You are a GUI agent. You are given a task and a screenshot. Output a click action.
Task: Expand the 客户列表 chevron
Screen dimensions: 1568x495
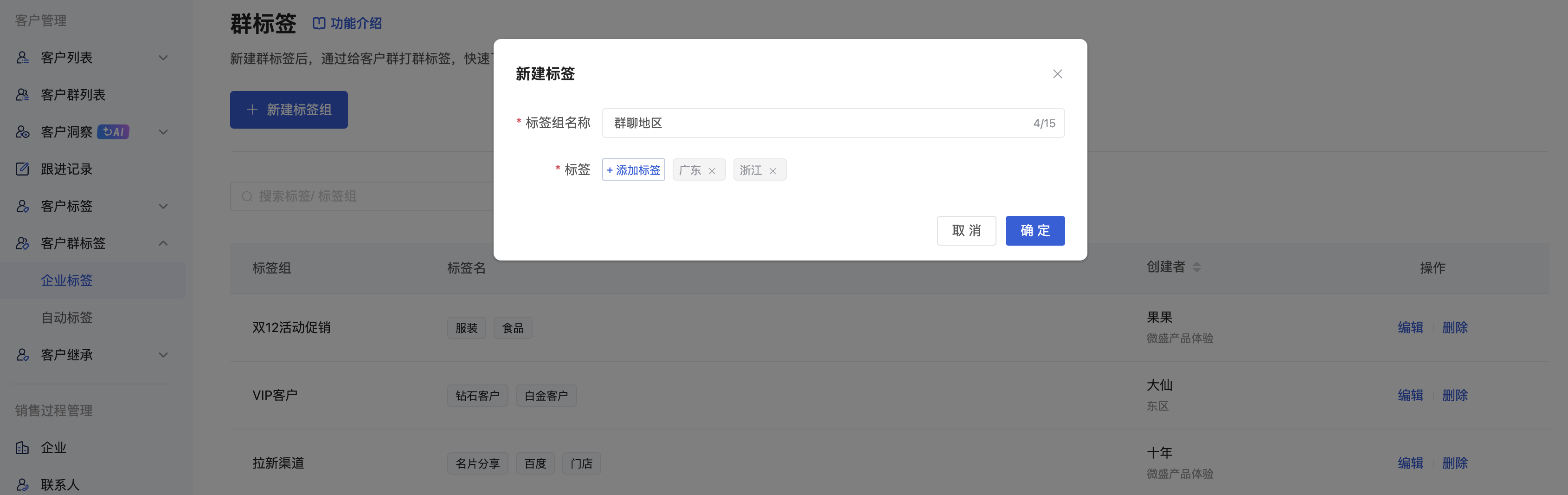pyautogui.click(x=163, y=58)
